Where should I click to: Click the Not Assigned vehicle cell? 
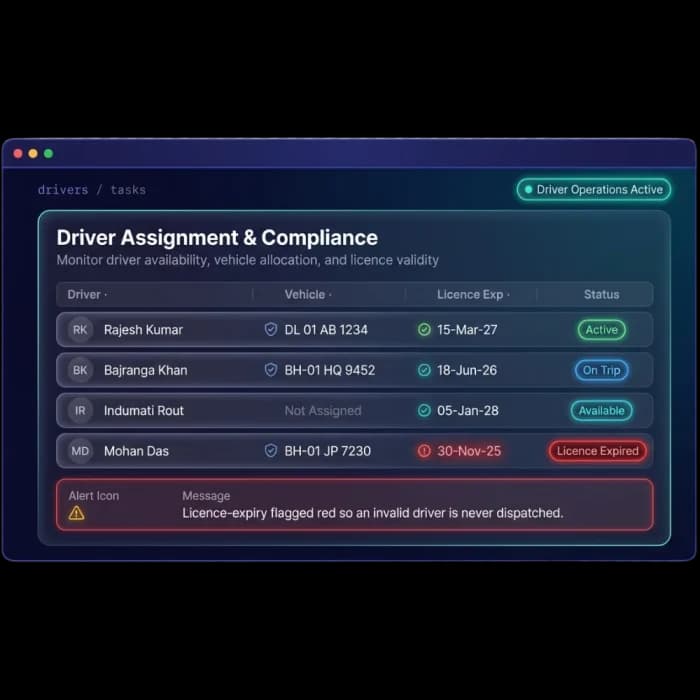click(323, 411)
